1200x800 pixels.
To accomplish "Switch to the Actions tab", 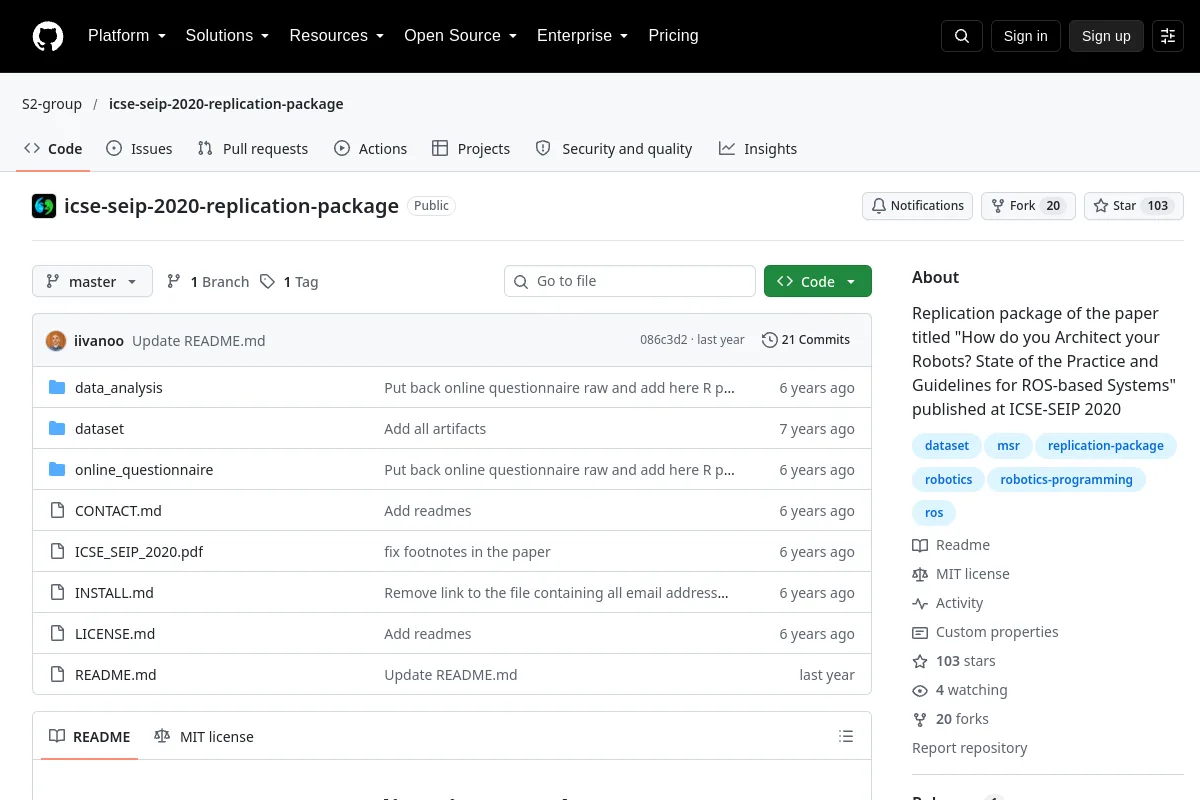I will point(370,149).
